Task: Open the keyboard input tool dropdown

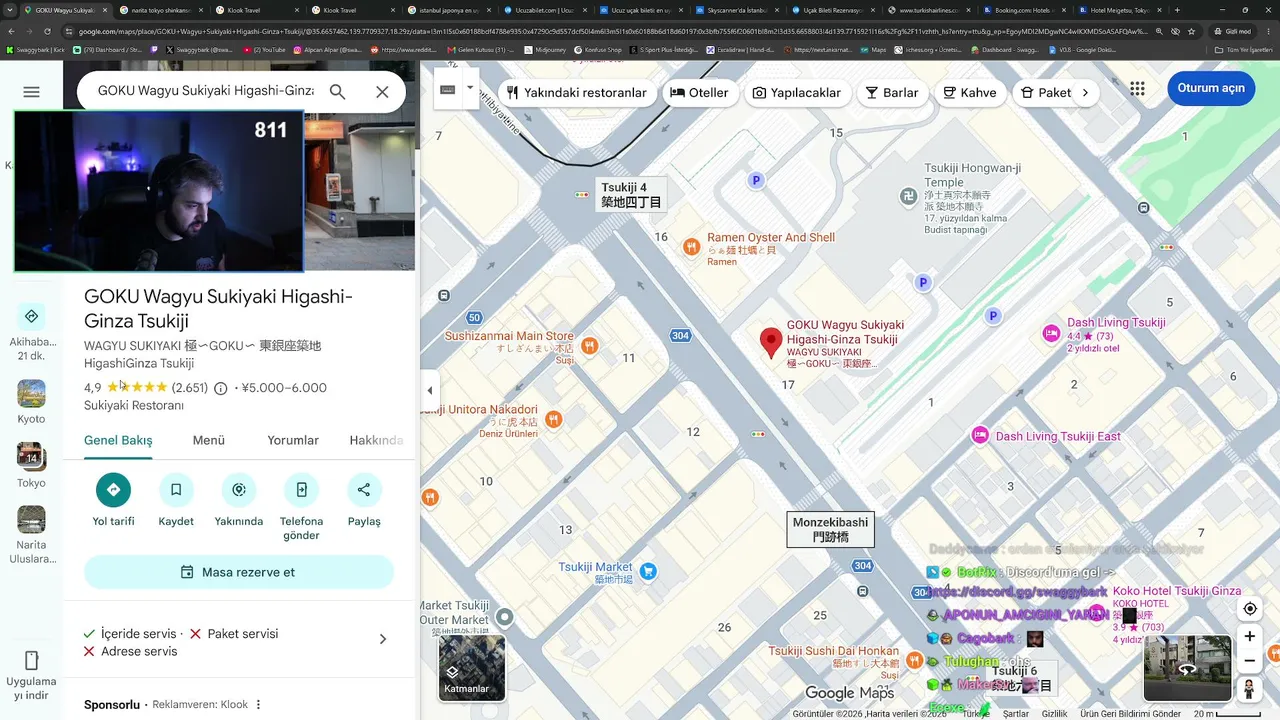Action: (470, 88)
